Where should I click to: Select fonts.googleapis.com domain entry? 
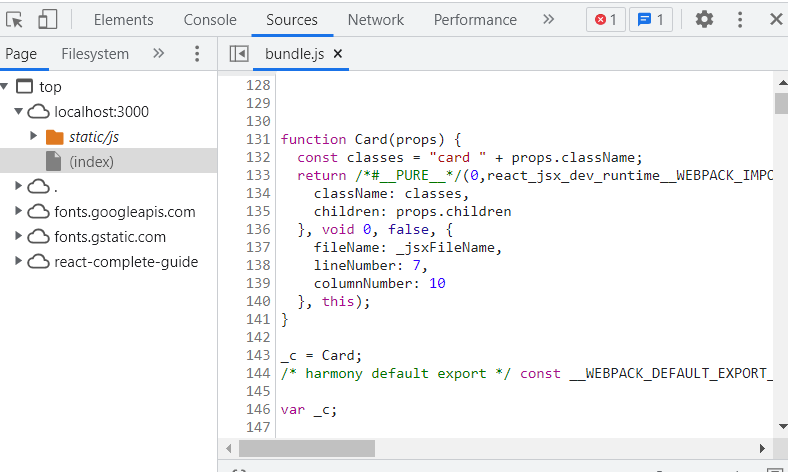point(125,212)
